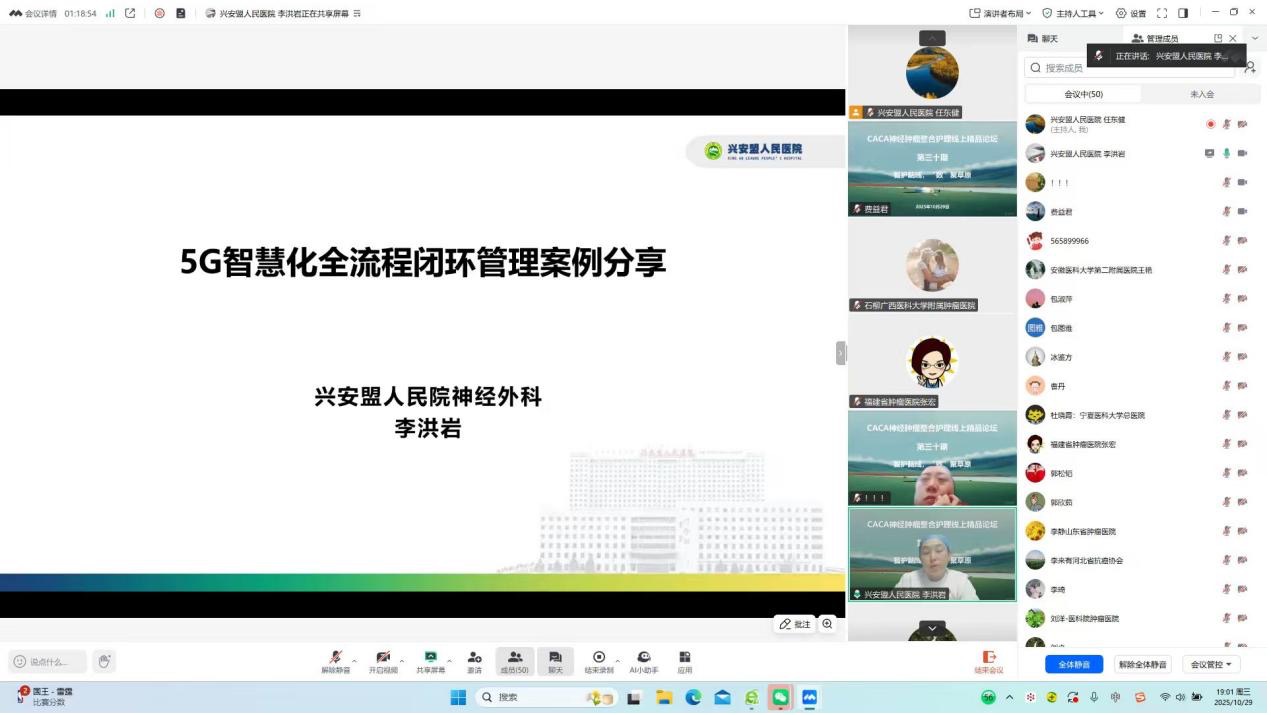Image resolution: width=1271 pixels, height=715 pixels.
Task: Click the 搜索成员 search members field
Action: (1130, 68)
